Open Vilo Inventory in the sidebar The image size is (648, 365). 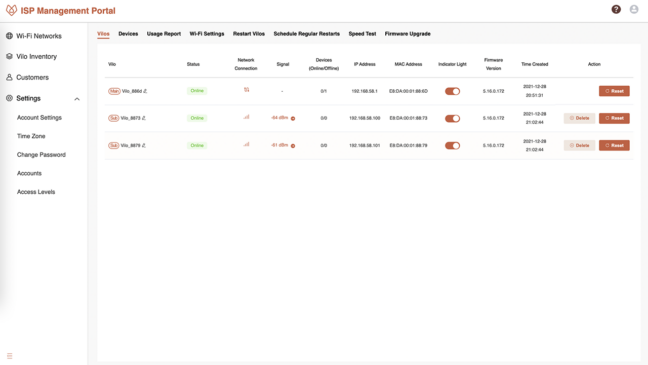pos(36,57)
